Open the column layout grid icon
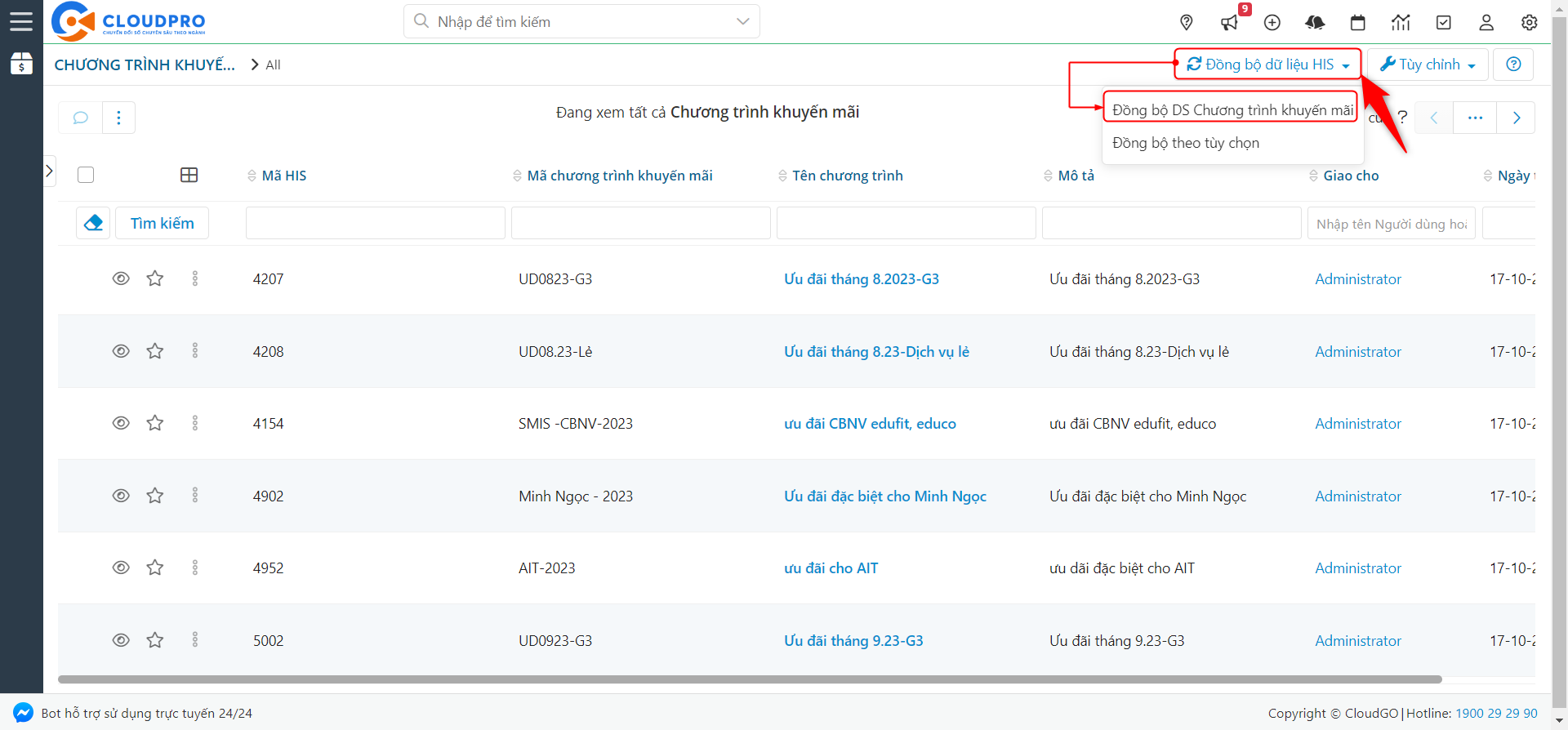Image resolution: width=1568 pixels, height=730 pixels. (x=189, y=175)
